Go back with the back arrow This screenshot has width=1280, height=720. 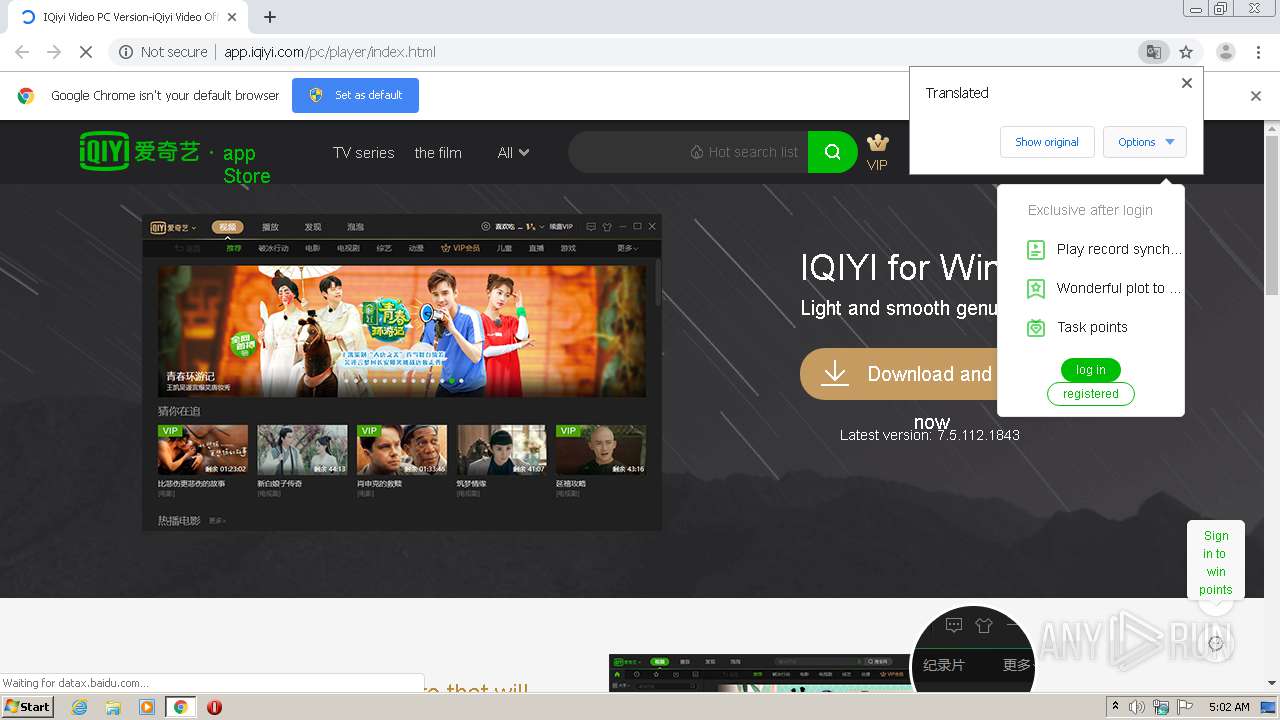click(22, 52)
